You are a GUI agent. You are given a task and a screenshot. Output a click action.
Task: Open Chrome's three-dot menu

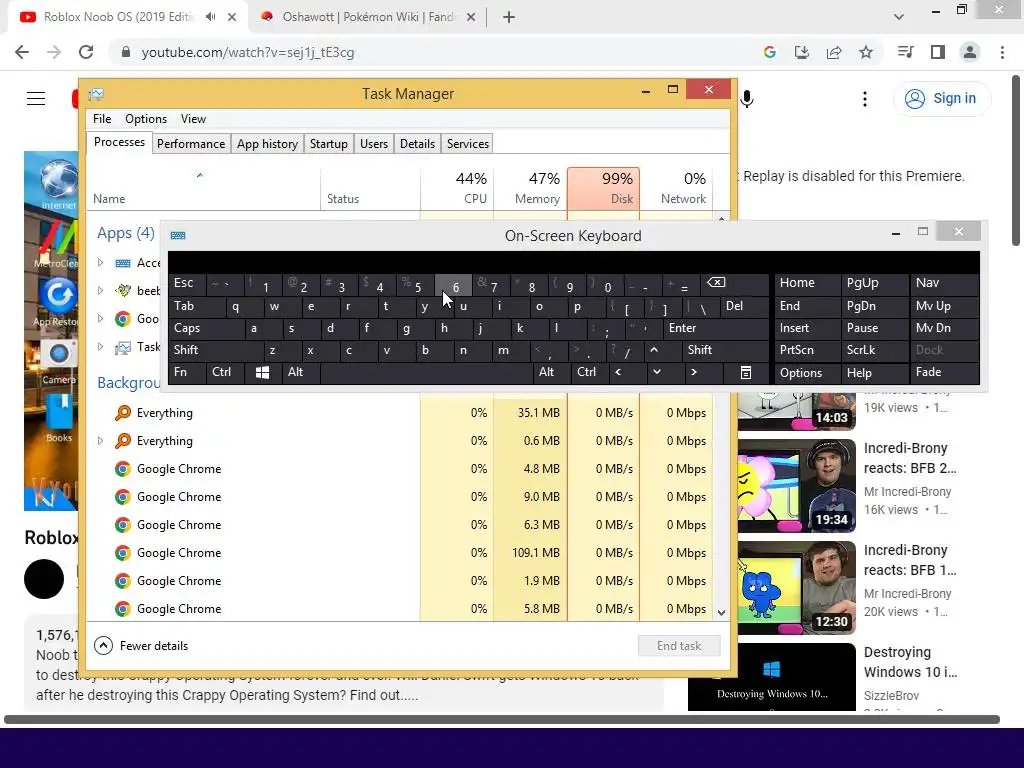[1002, 52]
